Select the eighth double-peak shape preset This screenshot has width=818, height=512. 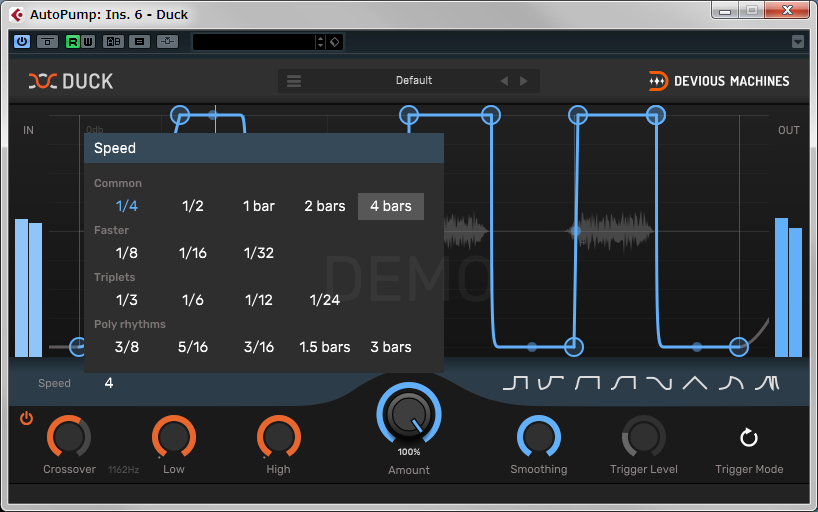[x=767, y=383]
